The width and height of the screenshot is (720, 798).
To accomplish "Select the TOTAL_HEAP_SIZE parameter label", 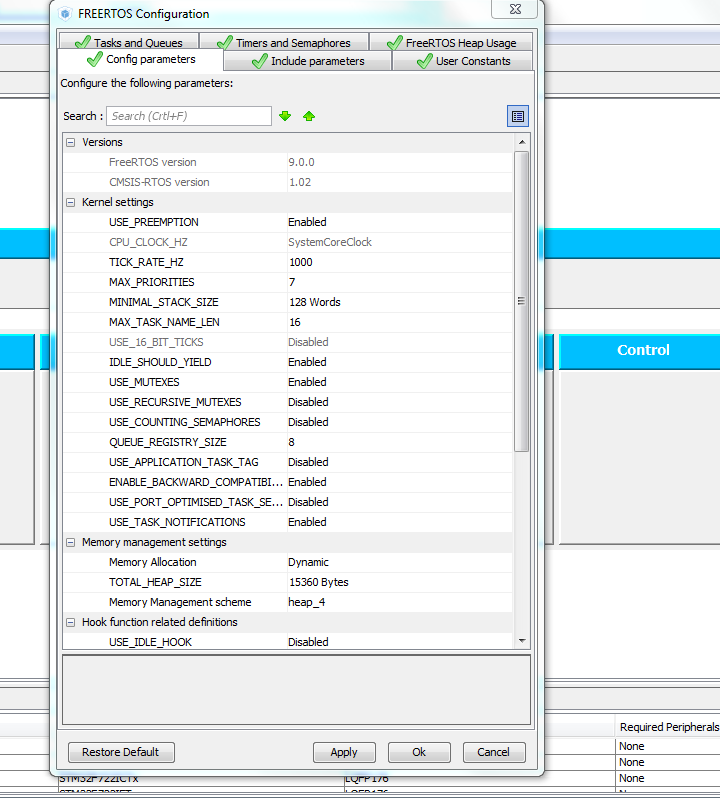I will (x=155, y=582).
